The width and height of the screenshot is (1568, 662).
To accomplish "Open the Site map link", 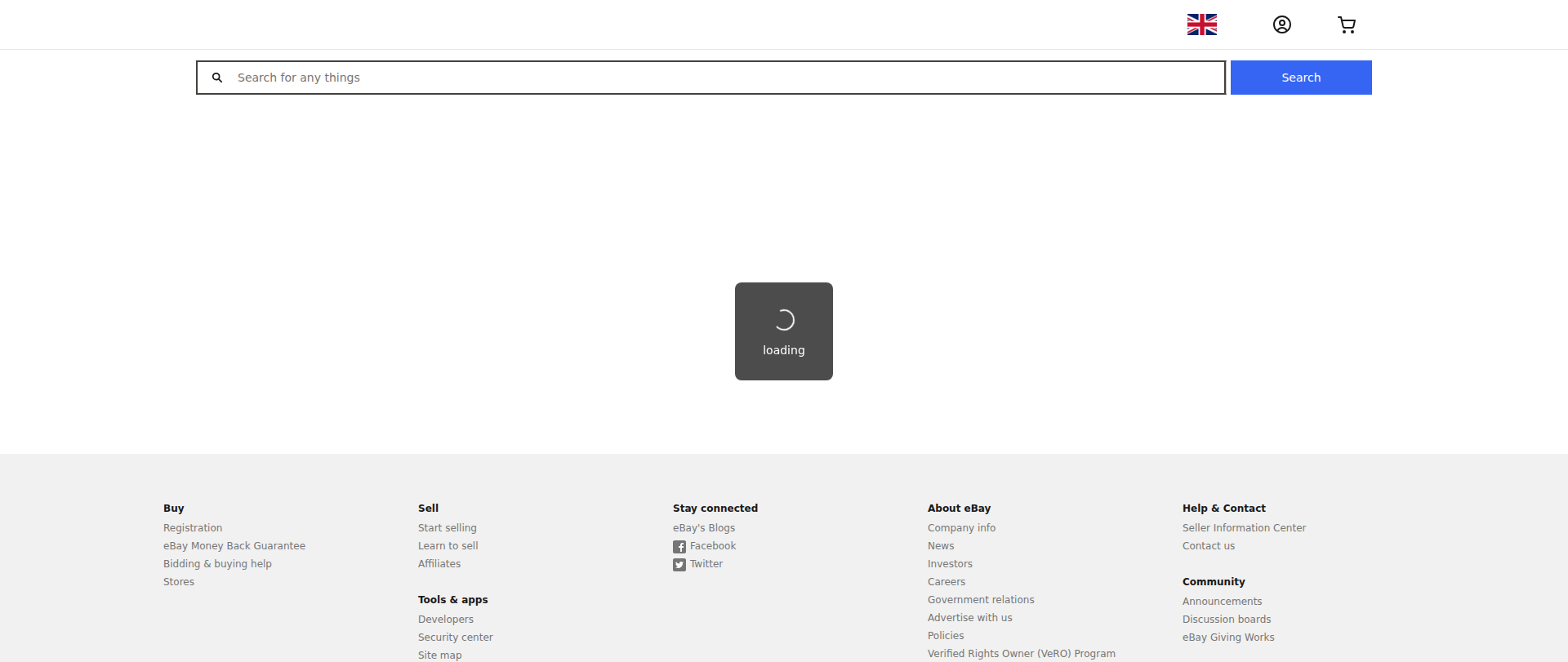I will click(440, 655).
